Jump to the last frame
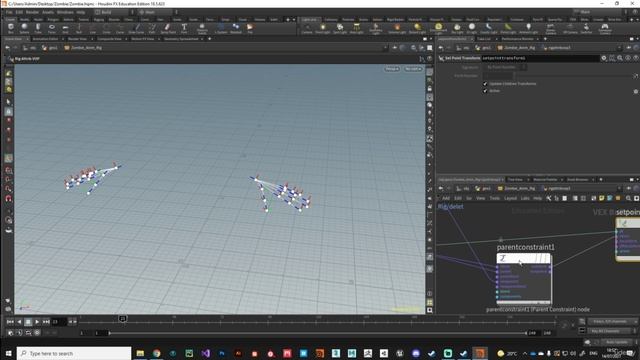Image resolution: width=640 pixels, height=360 pixels. click(46, 322)
